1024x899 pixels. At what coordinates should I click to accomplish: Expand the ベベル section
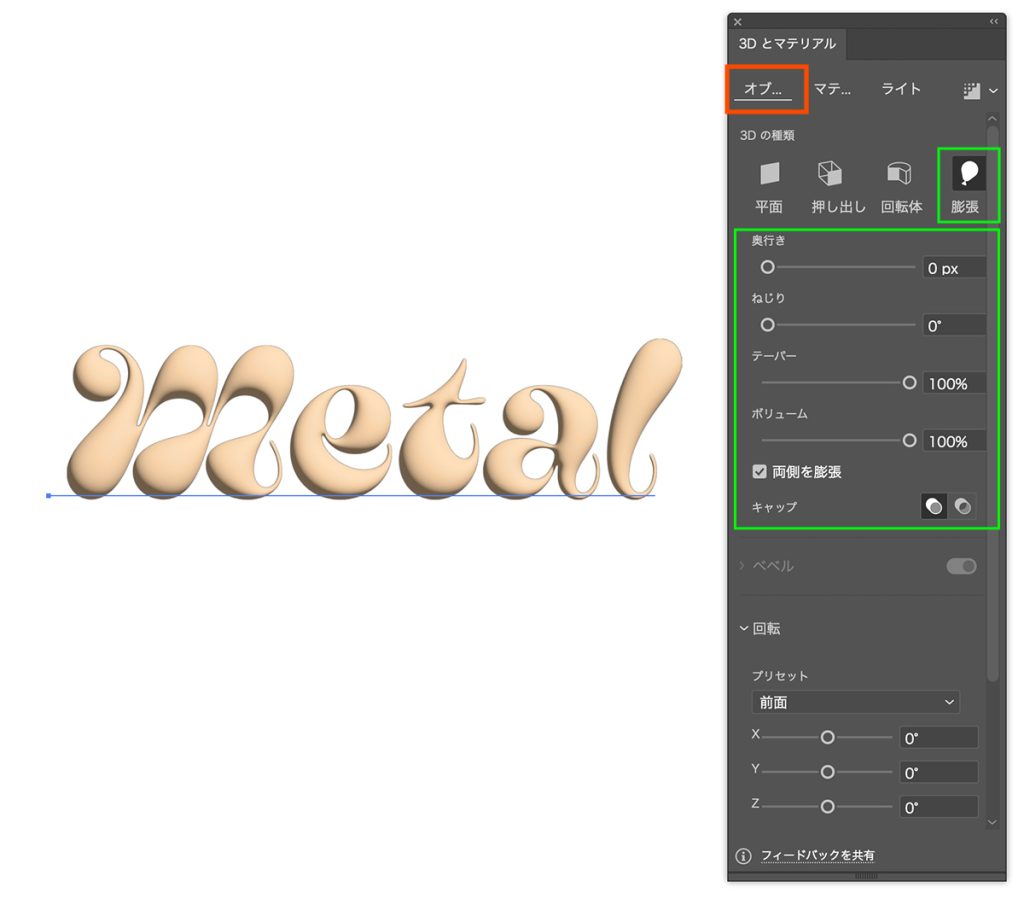tap(743, 566)
